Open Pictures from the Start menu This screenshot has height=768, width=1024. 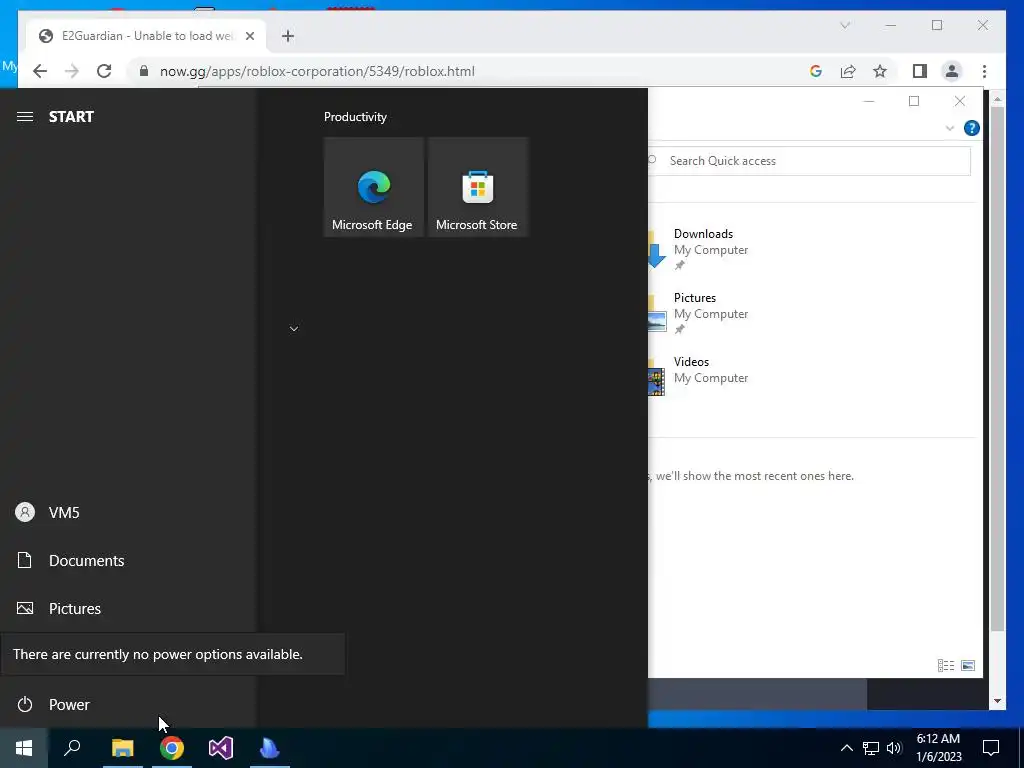(128, 609)
